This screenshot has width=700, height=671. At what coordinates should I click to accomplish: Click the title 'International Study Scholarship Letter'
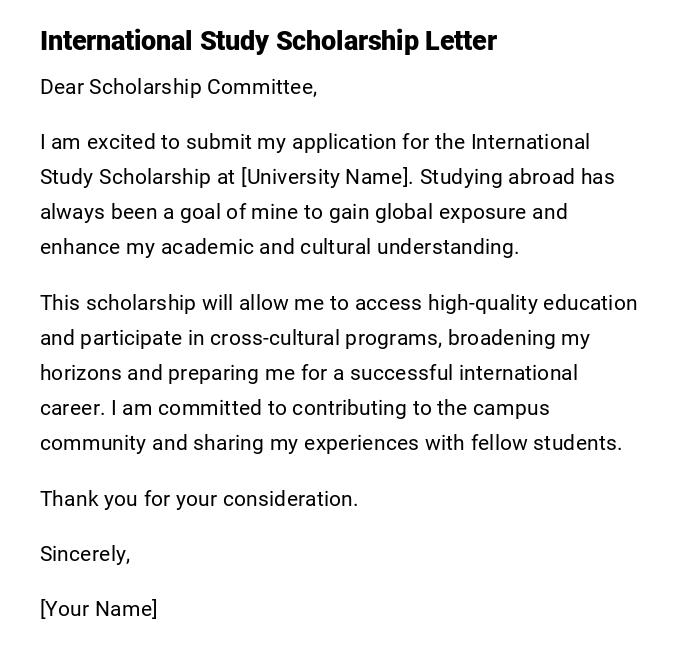pyautogui.click(x=268, y=41)
